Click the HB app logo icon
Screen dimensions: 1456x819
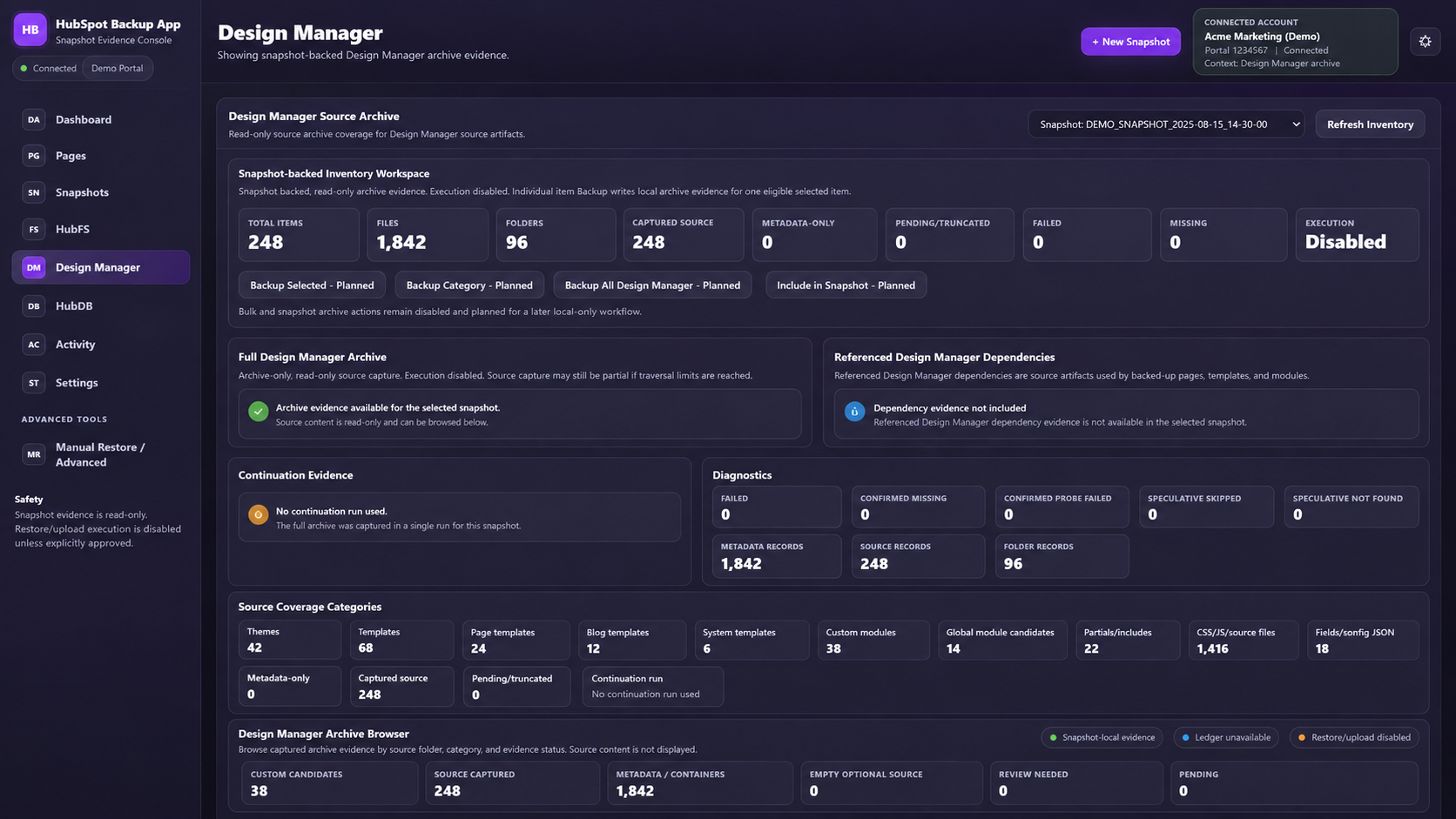30,30
